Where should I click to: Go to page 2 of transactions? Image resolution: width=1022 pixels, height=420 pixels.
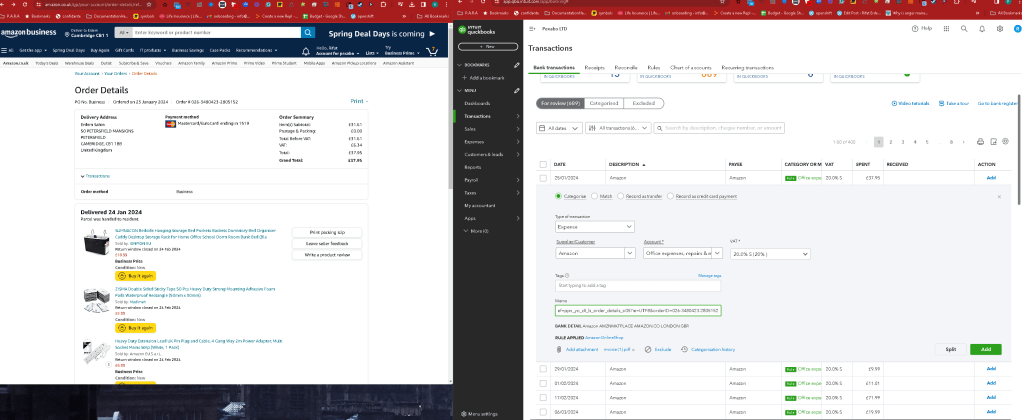click(892, 142)
